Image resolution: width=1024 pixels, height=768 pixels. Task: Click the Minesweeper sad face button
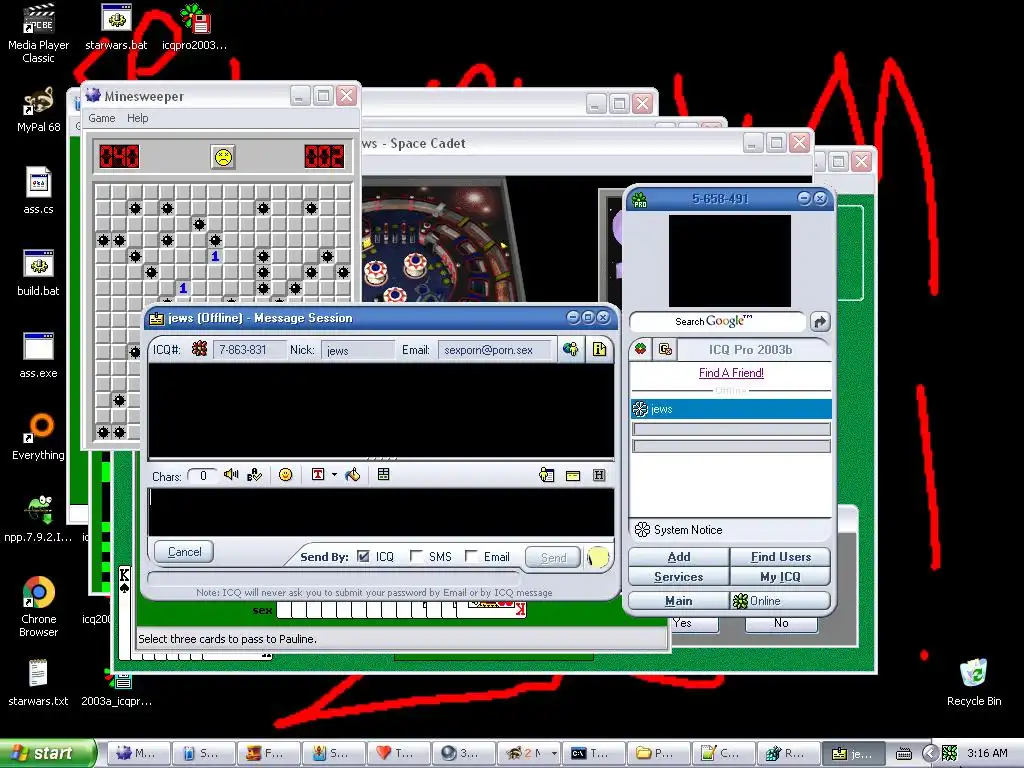point(223,157)
